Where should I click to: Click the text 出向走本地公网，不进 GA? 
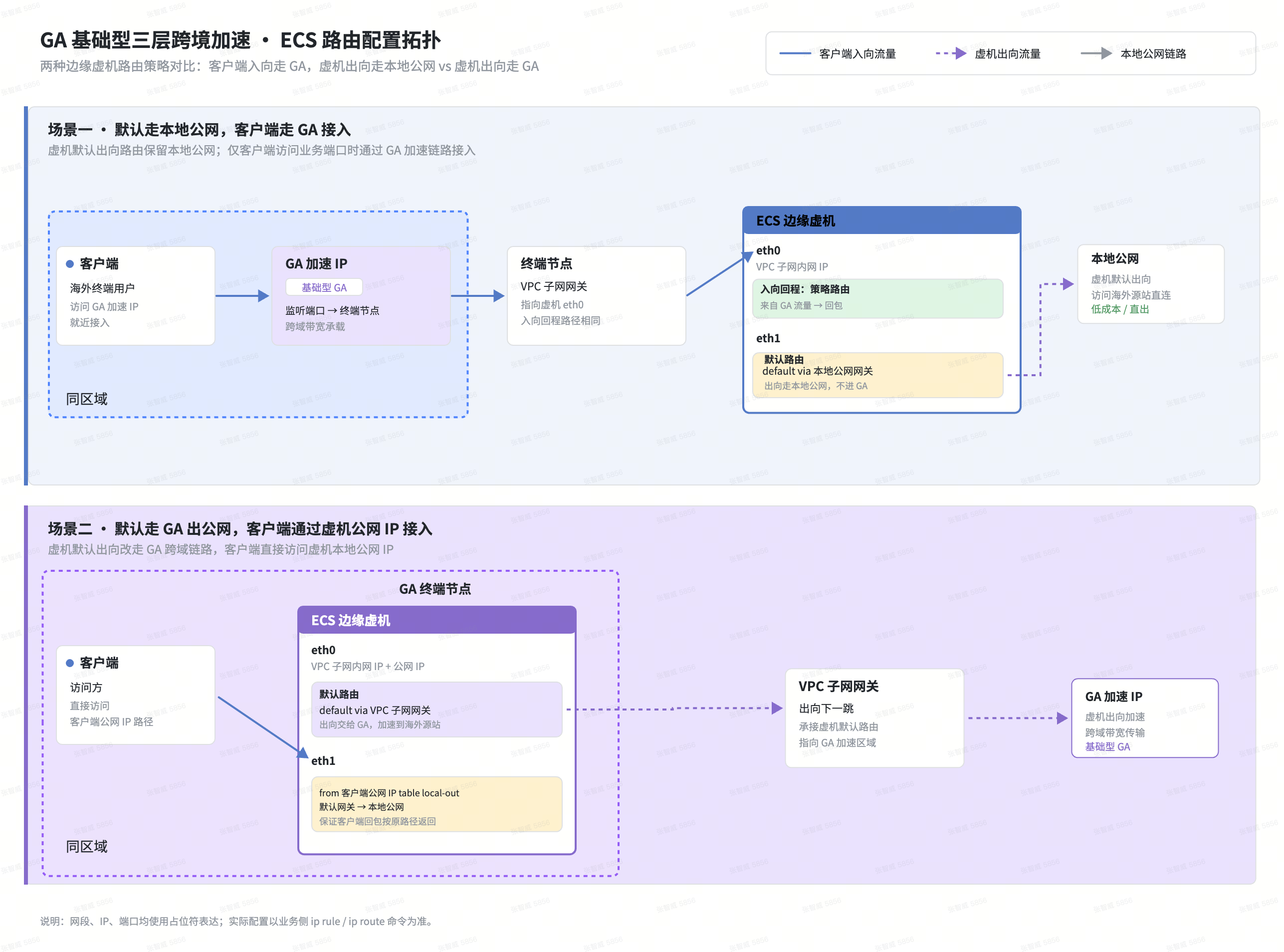point(816,386)
